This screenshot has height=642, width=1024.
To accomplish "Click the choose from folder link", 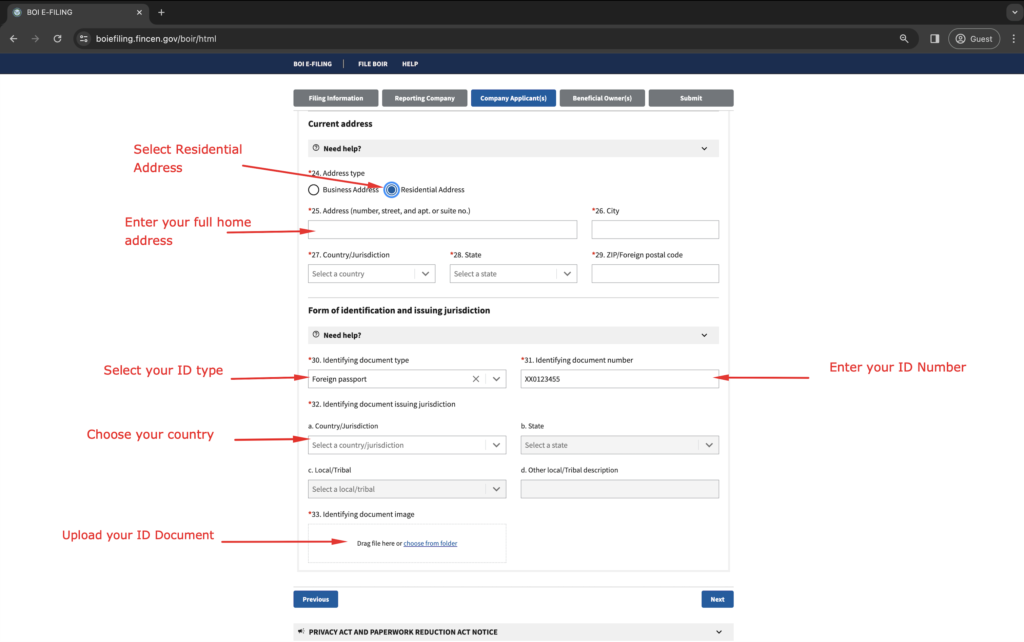I will pyautogui.click(x=430, y=543).
